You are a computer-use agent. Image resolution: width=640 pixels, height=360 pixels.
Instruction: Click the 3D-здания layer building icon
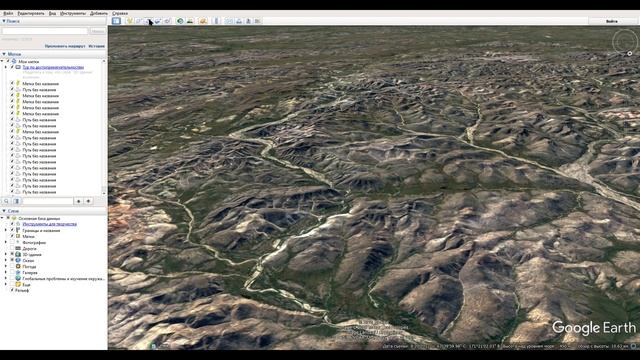[x=18, y=254]
